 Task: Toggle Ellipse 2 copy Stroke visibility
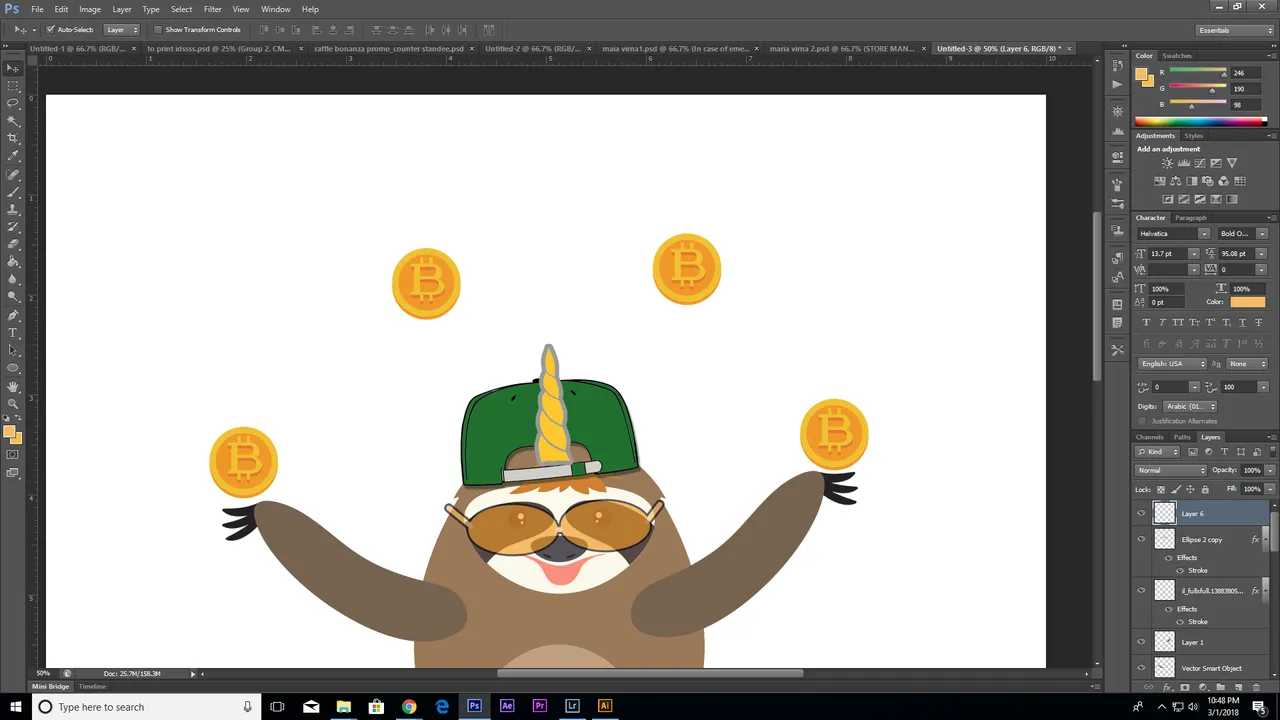point(1180,570)
